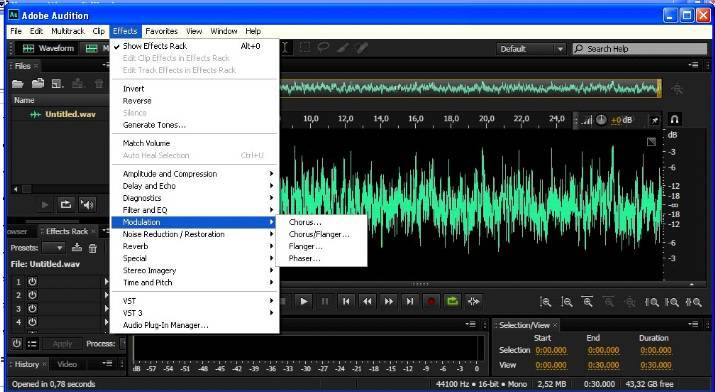Click the waveform overview navigator bar
715x392 pixels.
click(x=470, y=88)
